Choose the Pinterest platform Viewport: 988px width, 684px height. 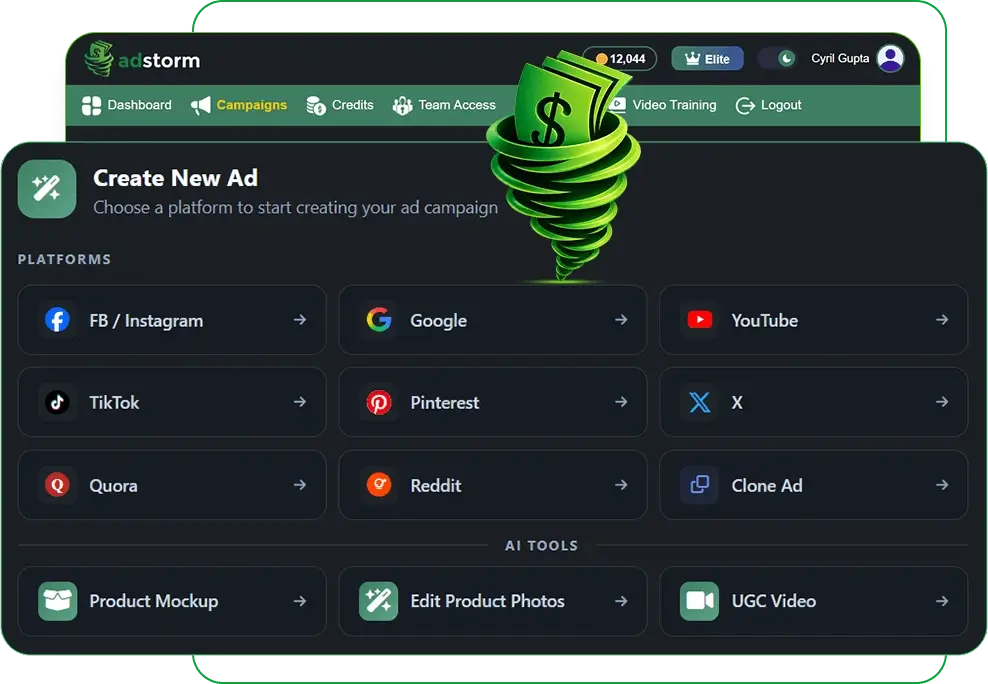coord(493,402)
